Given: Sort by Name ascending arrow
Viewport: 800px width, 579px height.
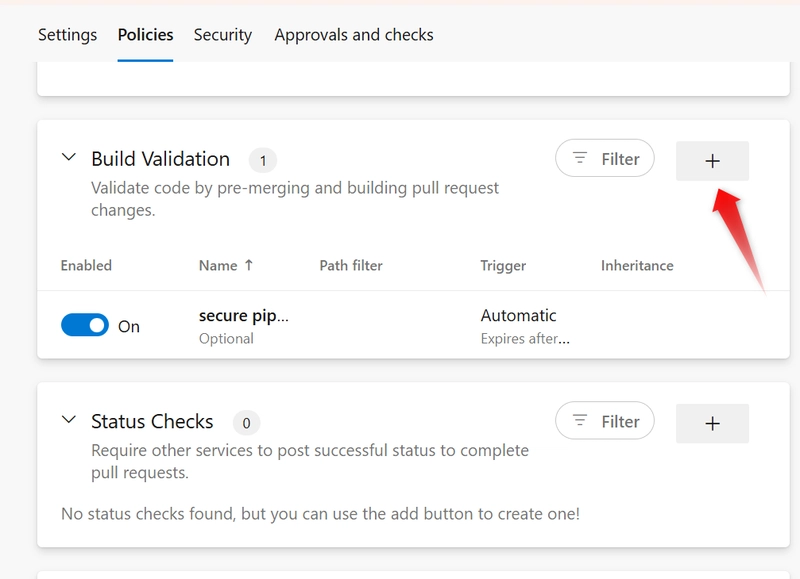Looking at the screenshot, I should click(248, 265).
